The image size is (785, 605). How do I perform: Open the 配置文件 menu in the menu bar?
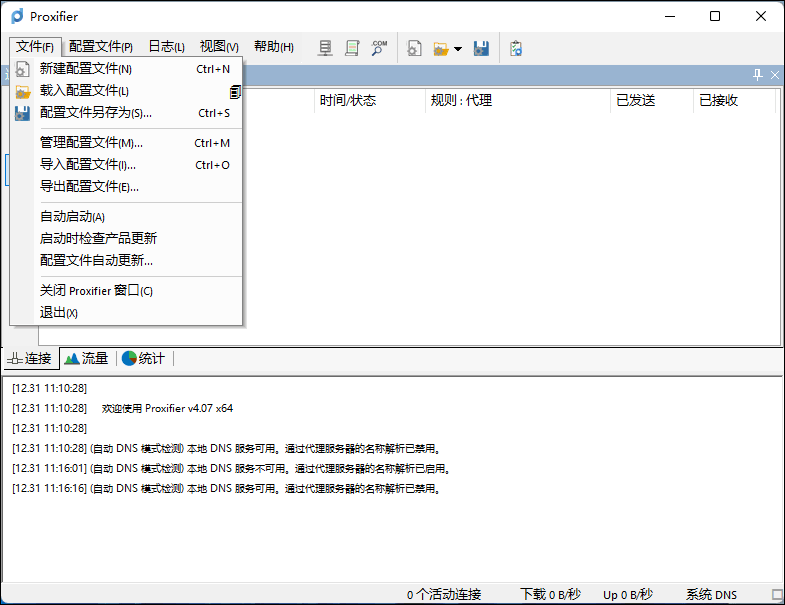[100, 47]
